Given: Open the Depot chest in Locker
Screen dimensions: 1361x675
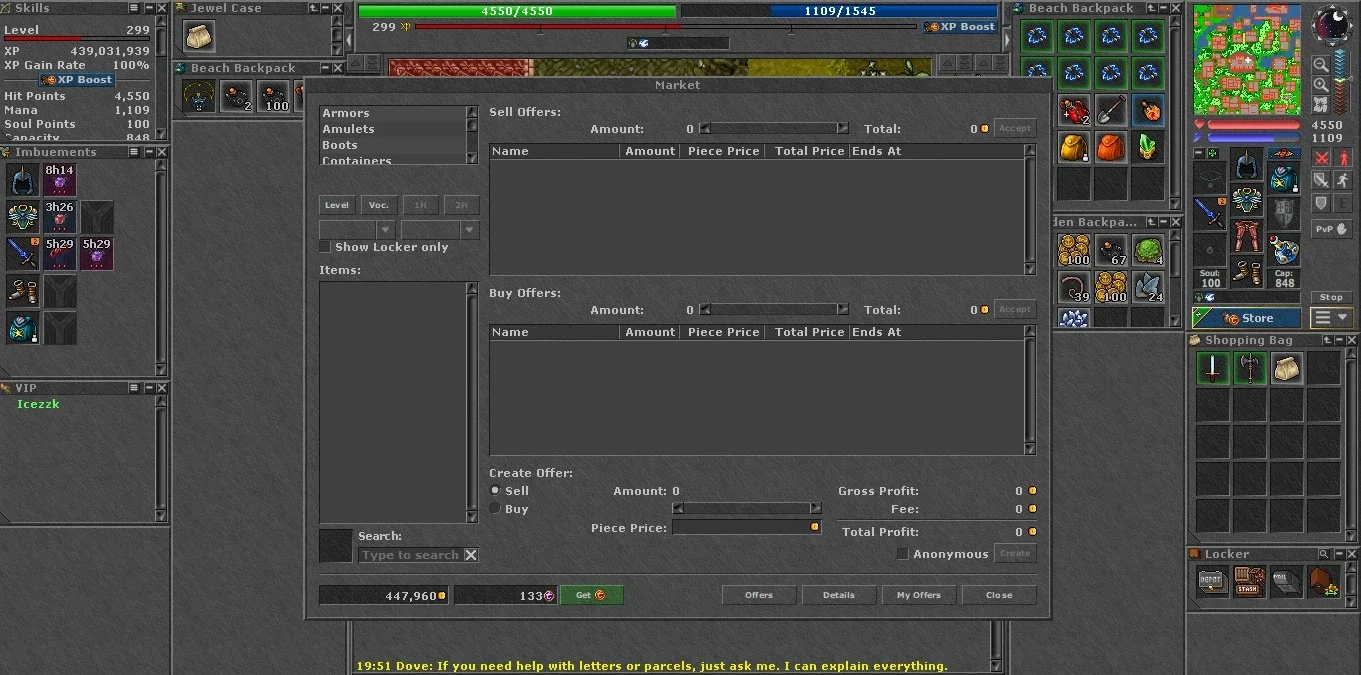Looking at the screenshot, I should [1212, 582].
